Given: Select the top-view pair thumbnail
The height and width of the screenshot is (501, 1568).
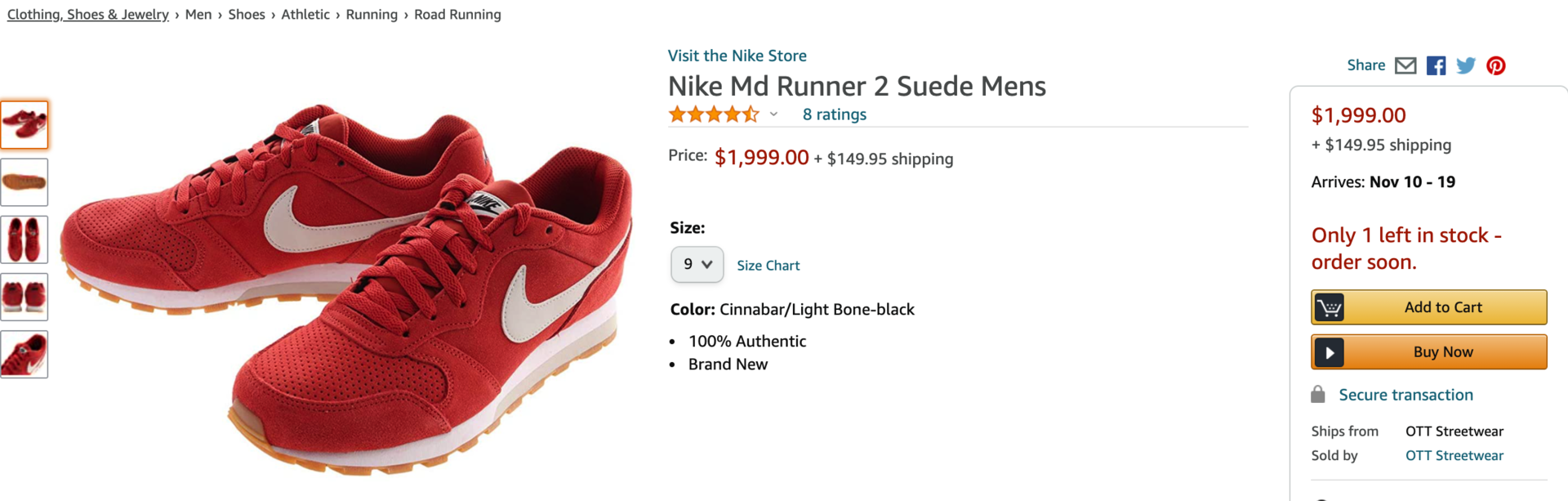Looking at the screenshot, I should click(24, 239).
